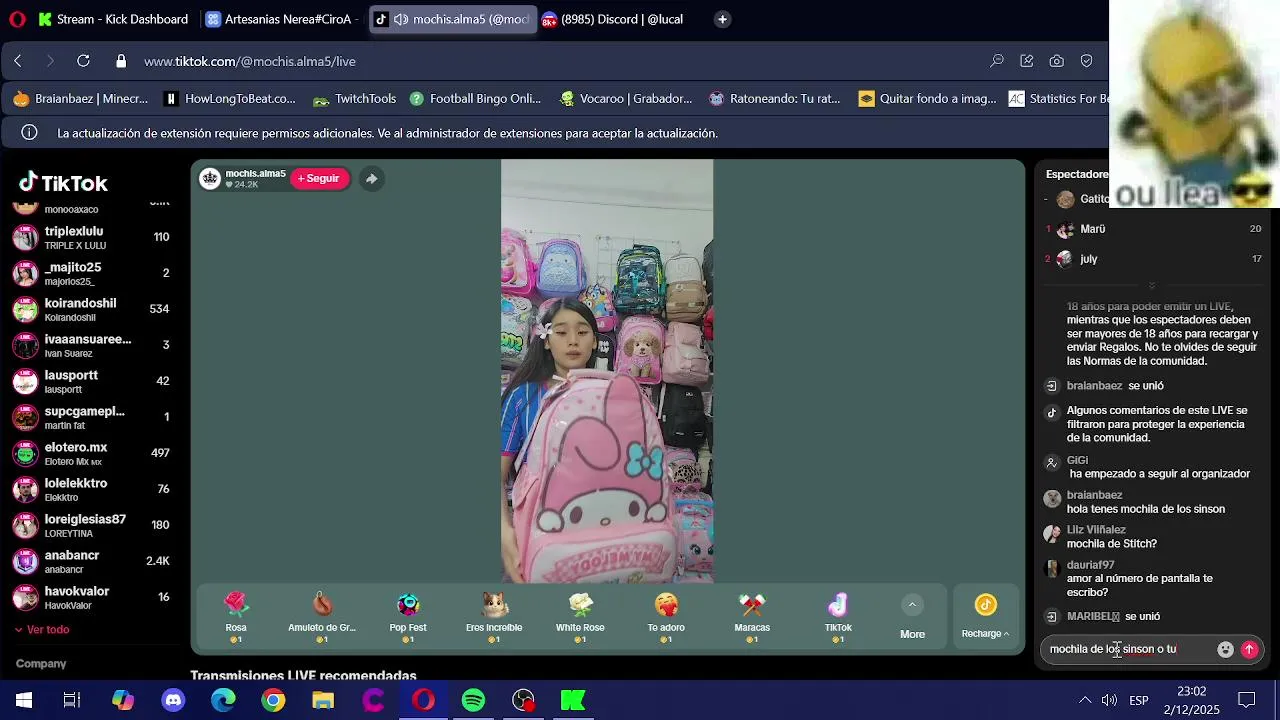
Task: Open the emoji picker in chat
Action: (1225, 649)
